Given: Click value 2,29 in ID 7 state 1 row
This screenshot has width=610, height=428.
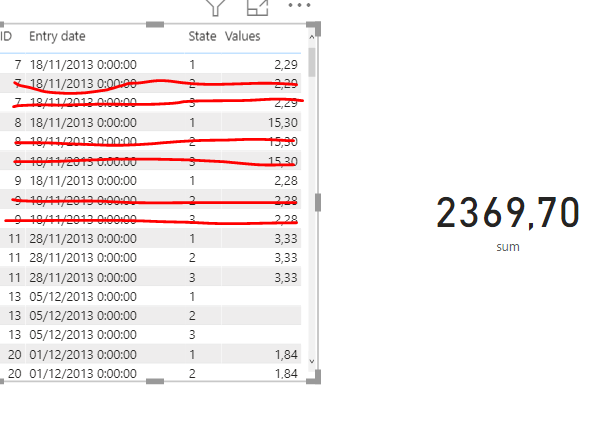Looking at the screenshot, I should (x=286, y=65).
